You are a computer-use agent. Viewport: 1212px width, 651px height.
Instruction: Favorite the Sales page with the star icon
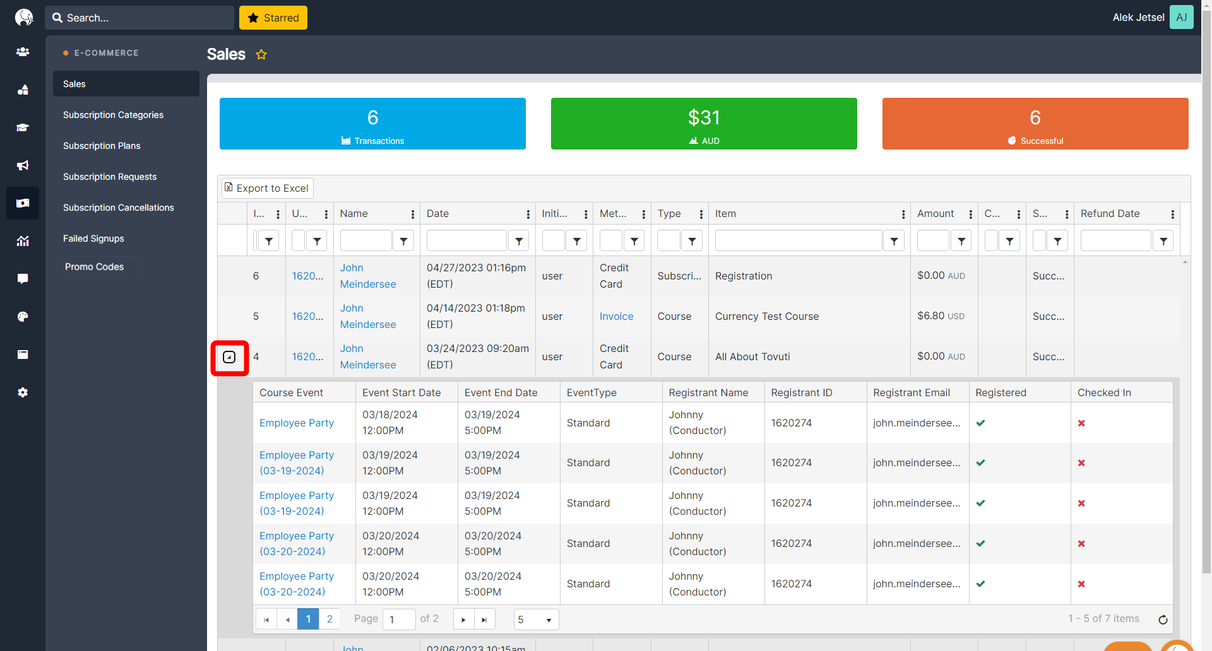261,55
